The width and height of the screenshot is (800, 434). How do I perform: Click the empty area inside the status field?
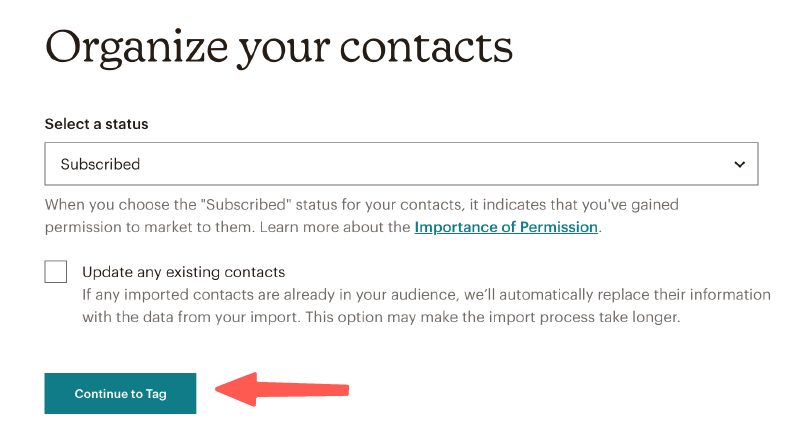450,164
